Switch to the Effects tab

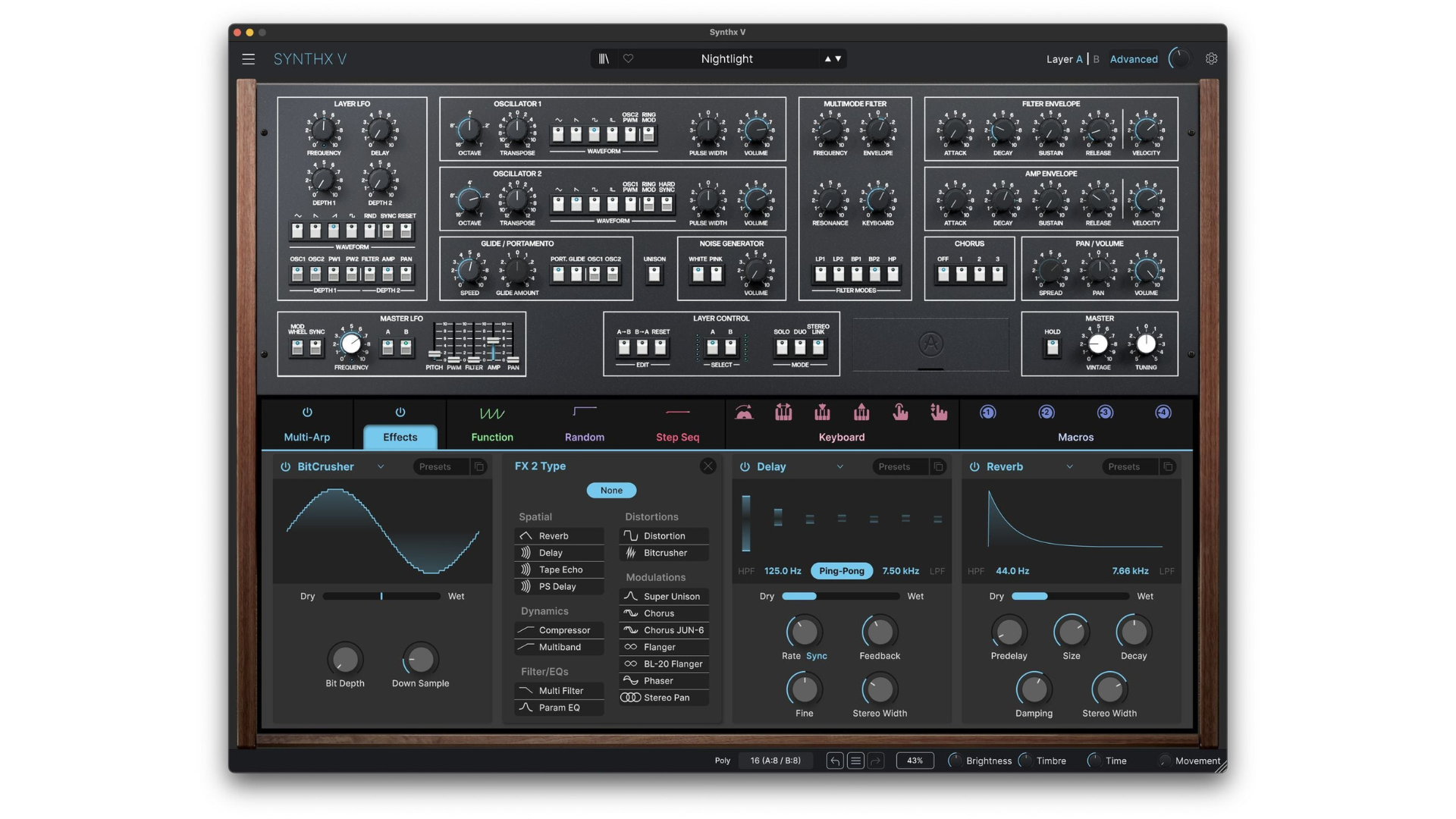point(400,438)
